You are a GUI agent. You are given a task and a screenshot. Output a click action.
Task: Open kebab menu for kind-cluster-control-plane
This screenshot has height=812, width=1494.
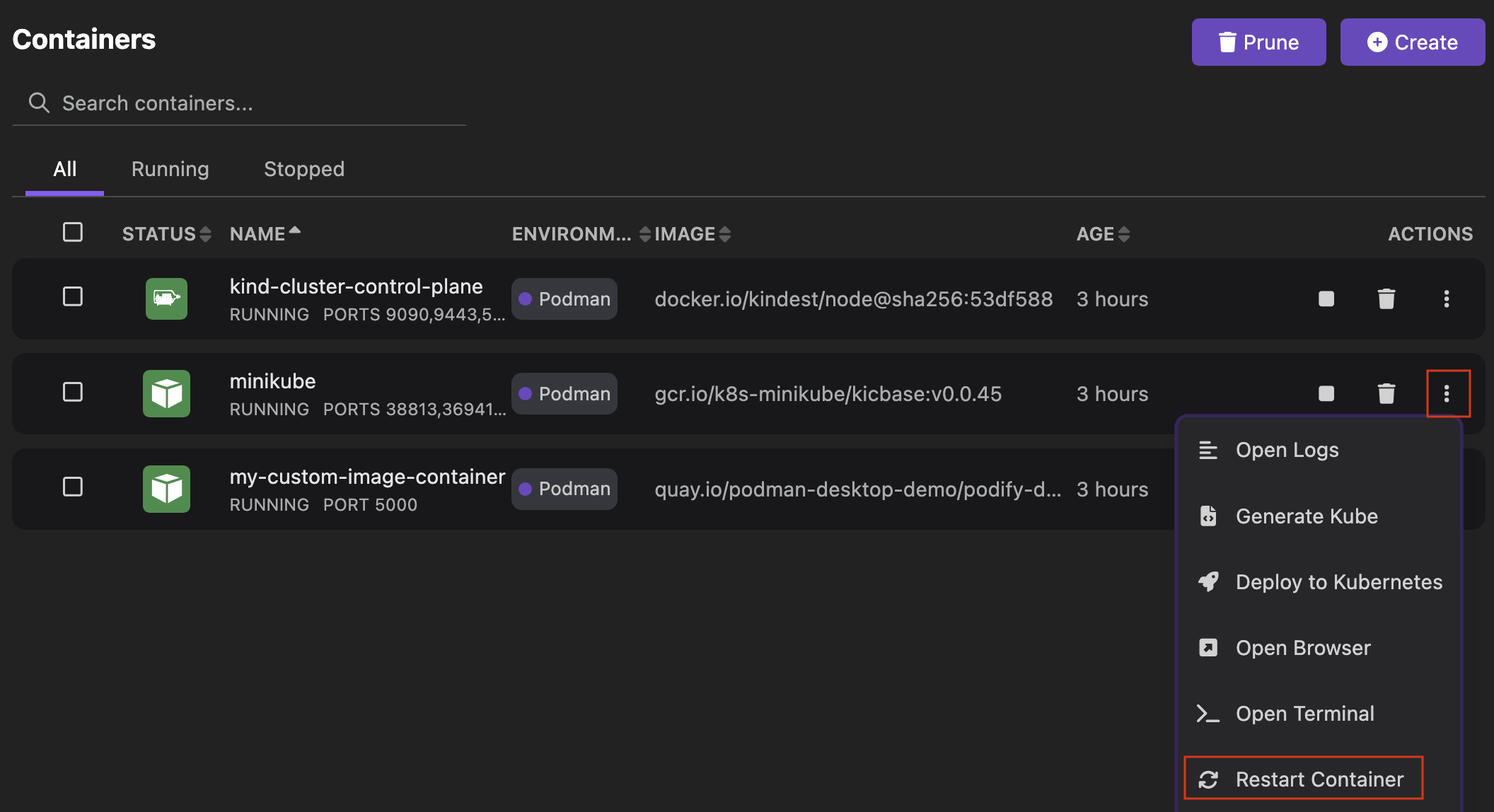pos(1447,298)
